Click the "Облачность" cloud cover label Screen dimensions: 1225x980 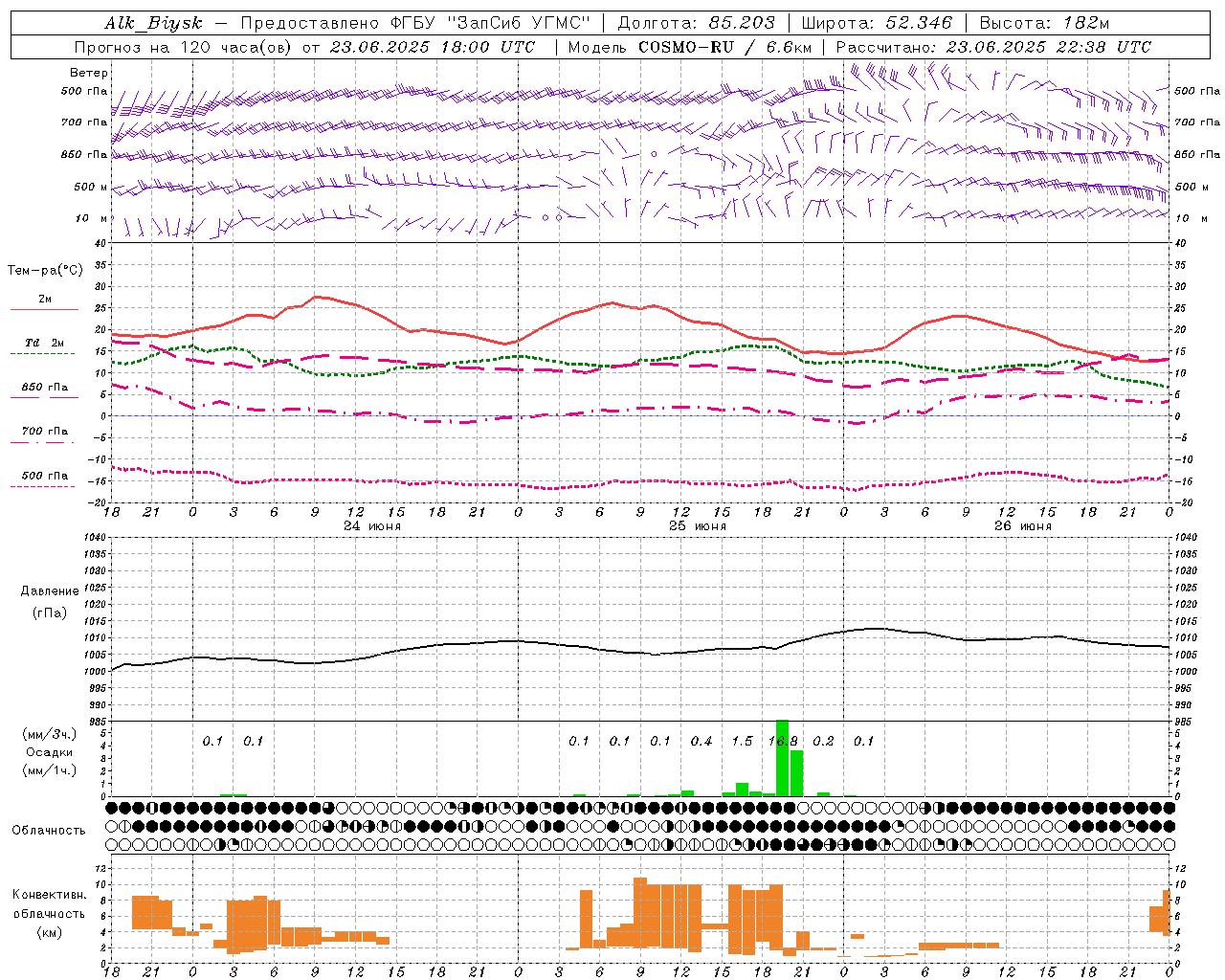(49, 831)
